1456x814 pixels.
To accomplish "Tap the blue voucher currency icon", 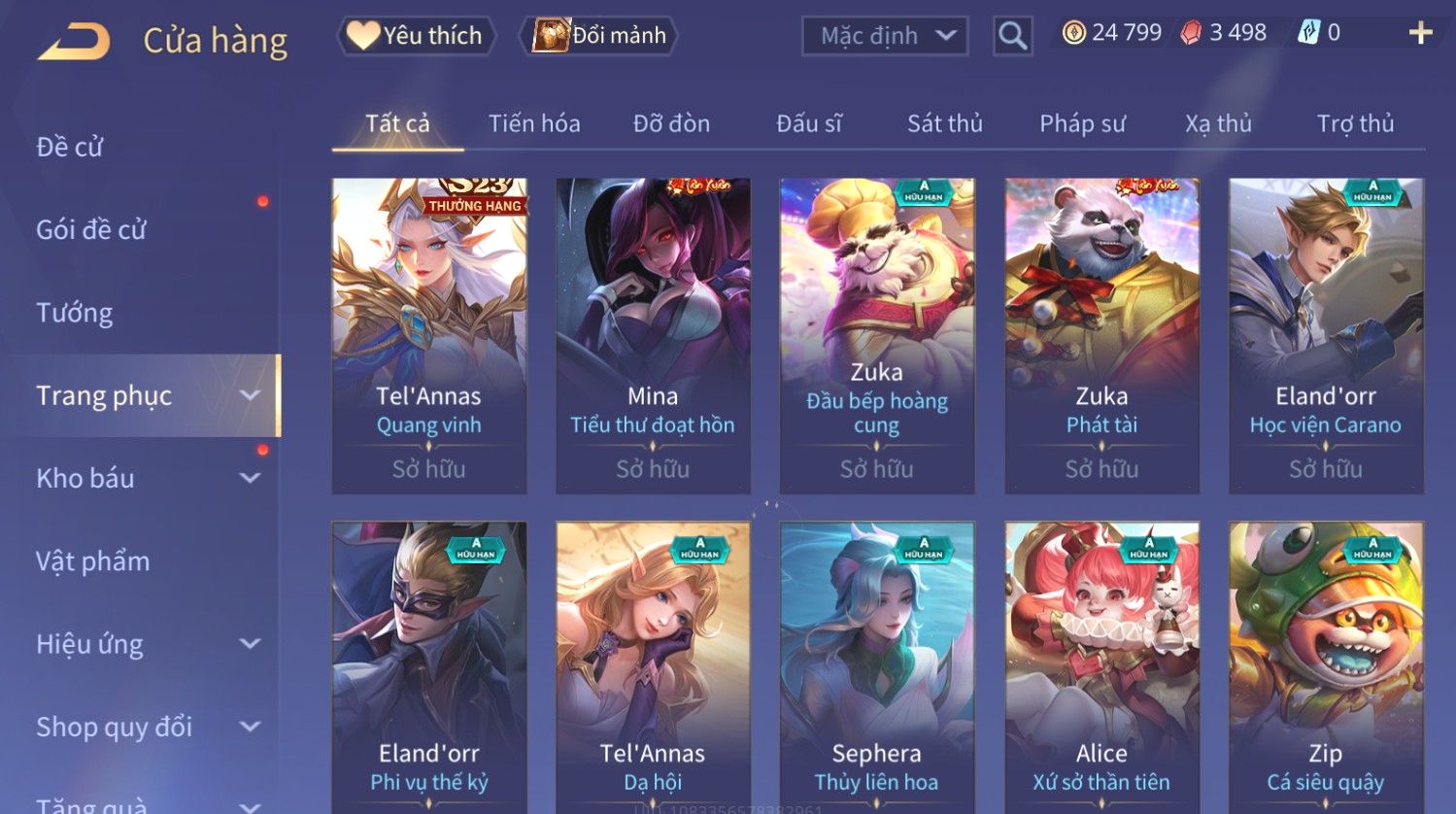I will 1308,33.
